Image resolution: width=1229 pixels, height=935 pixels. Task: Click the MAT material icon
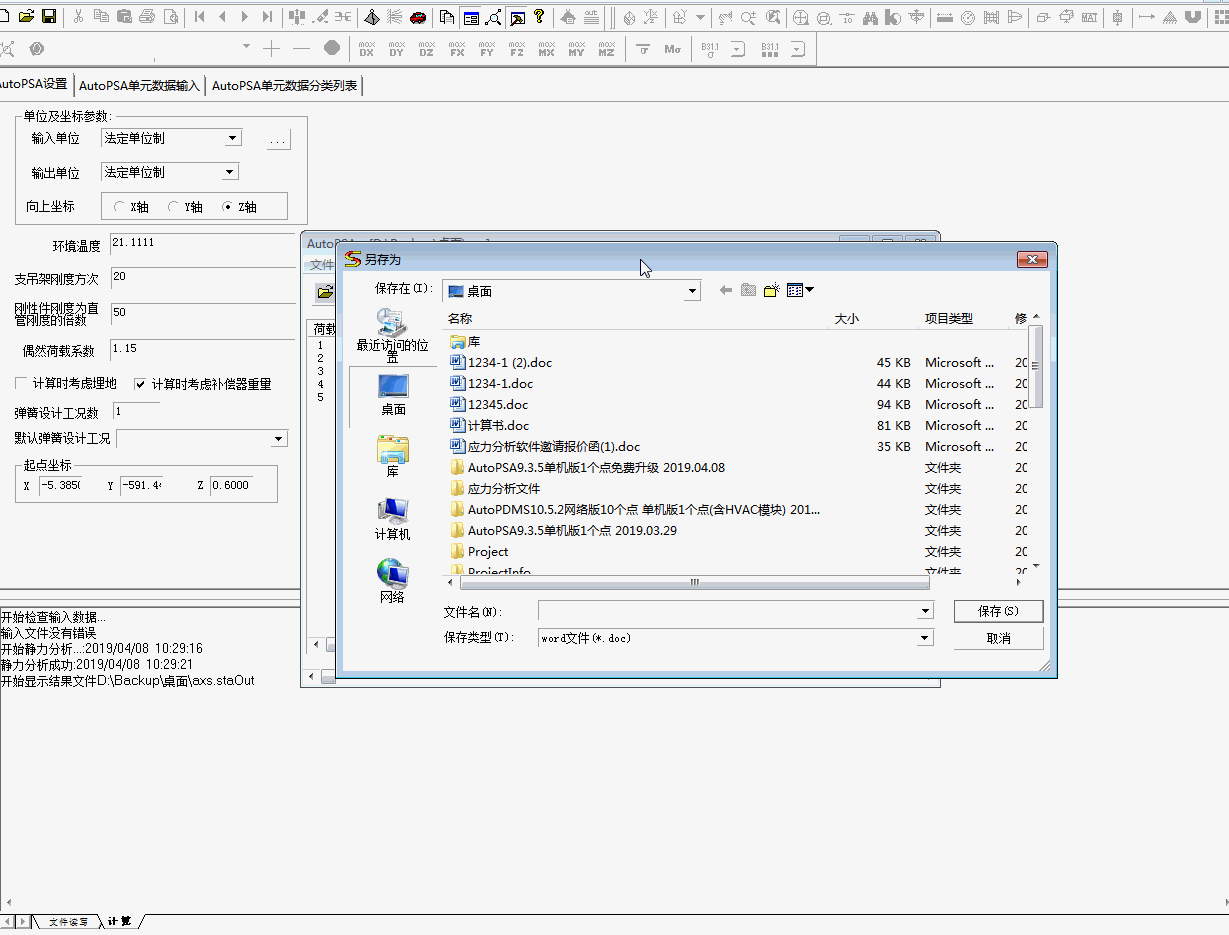(1089, 17)
